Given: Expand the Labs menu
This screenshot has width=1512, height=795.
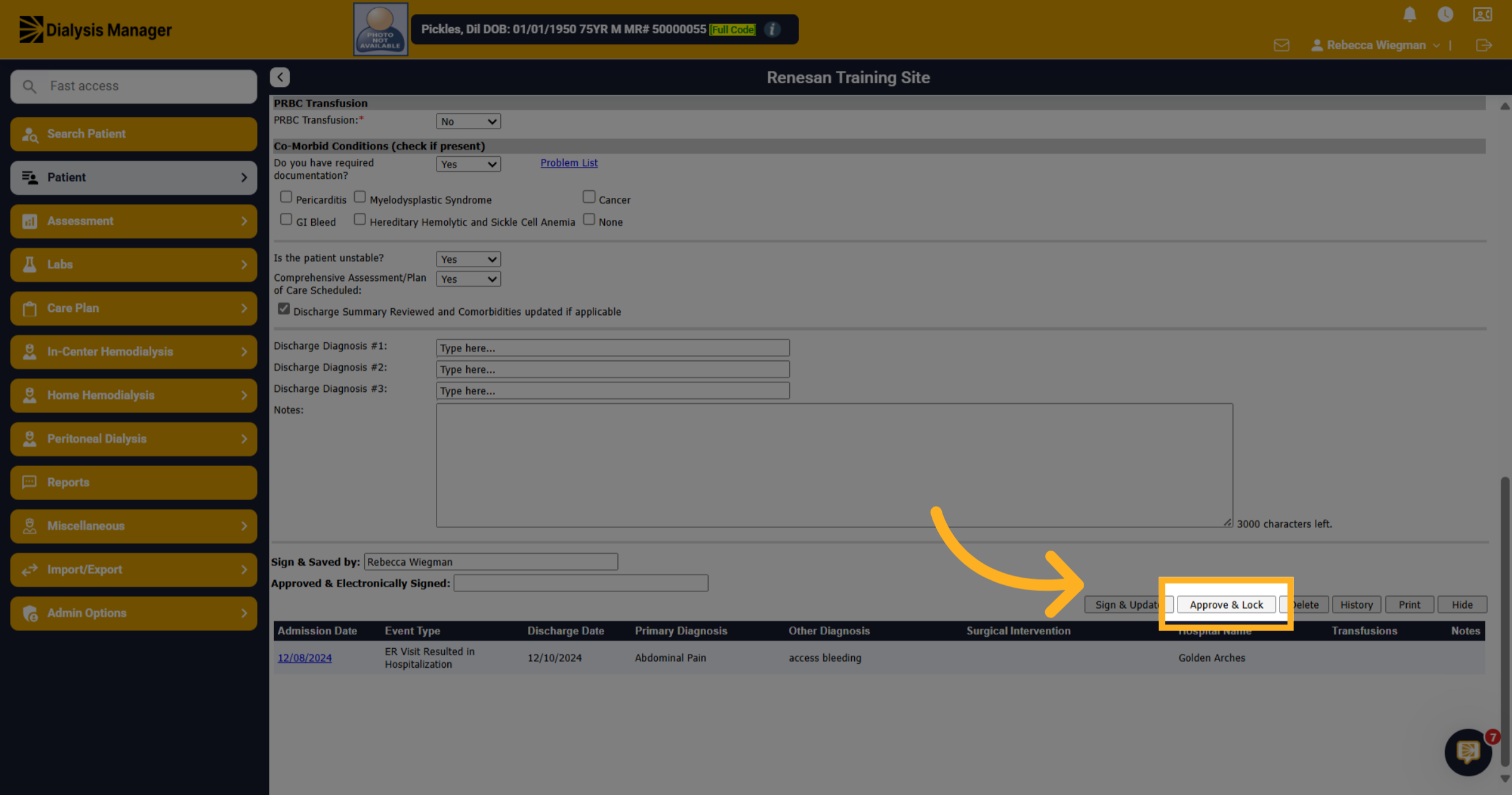Looking at the screenshot, I should 134,265.
